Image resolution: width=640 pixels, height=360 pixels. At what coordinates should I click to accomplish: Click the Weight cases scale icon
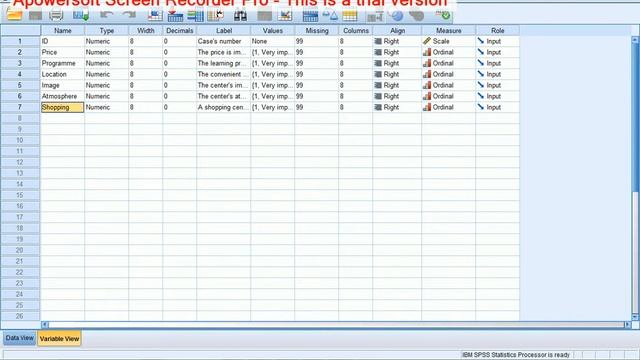click(x=330, y=16)
